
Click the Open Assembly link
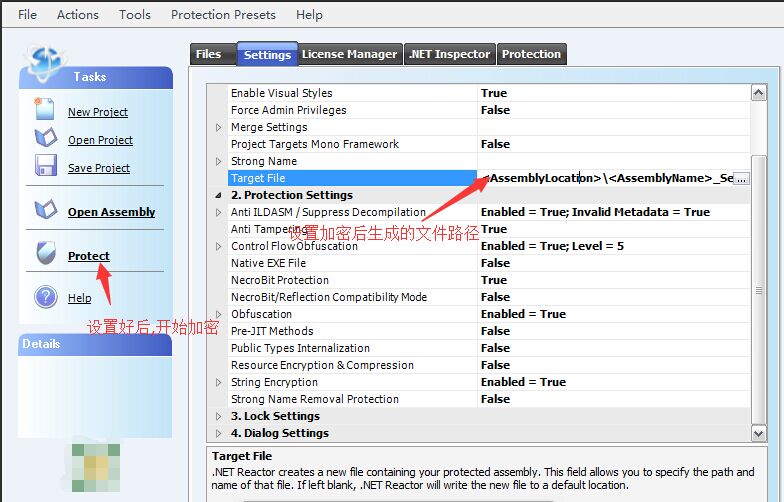click(112, 212)
